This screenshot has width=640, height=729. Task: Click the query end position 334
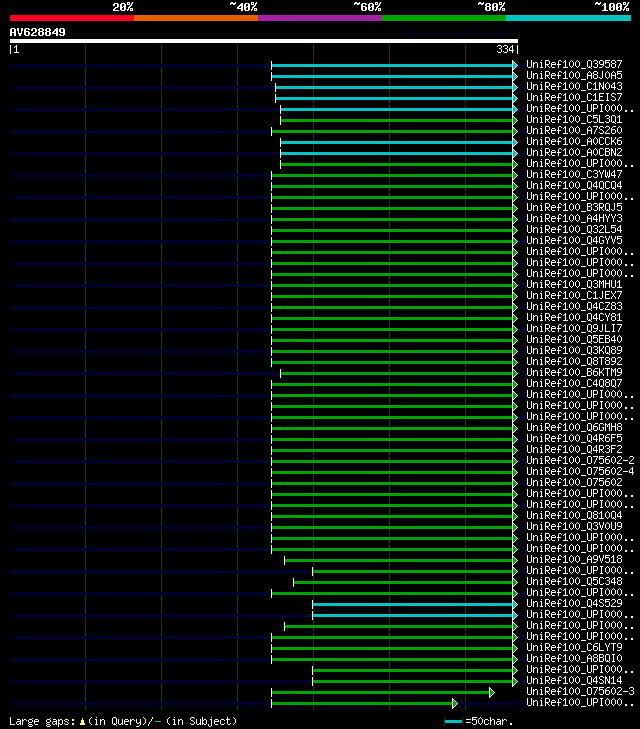[505, 49]
